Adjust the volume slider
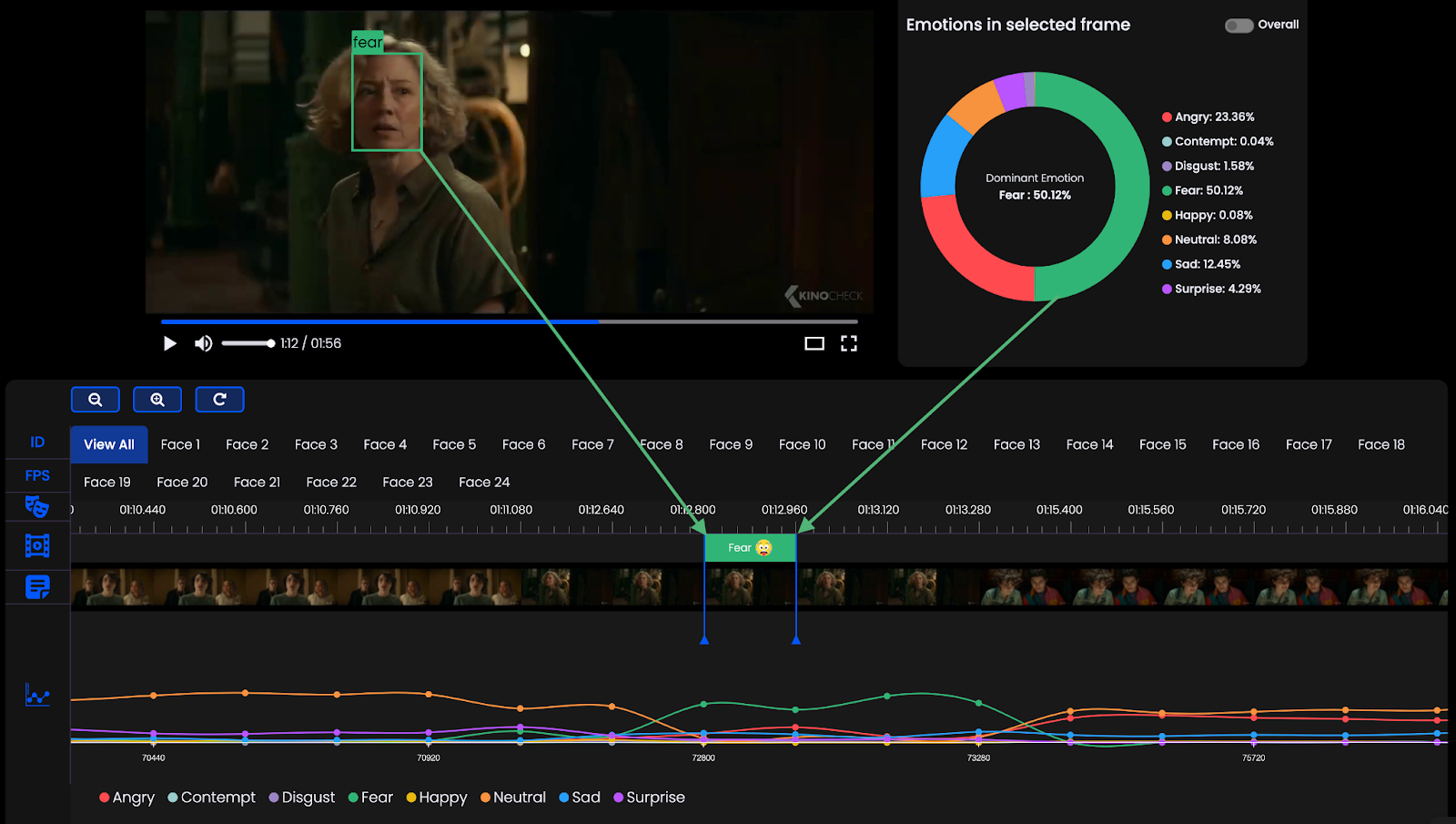The image size is (1456, 824). pyautogui.click(x=248, y=343)
